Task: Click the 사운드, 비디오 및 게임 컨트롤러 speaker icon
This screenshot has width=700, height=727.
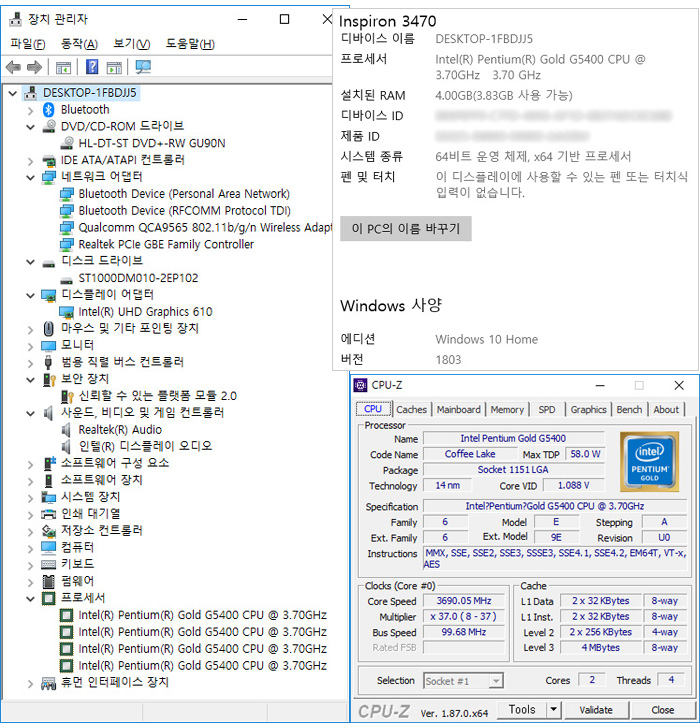Action: click(48, 413)
